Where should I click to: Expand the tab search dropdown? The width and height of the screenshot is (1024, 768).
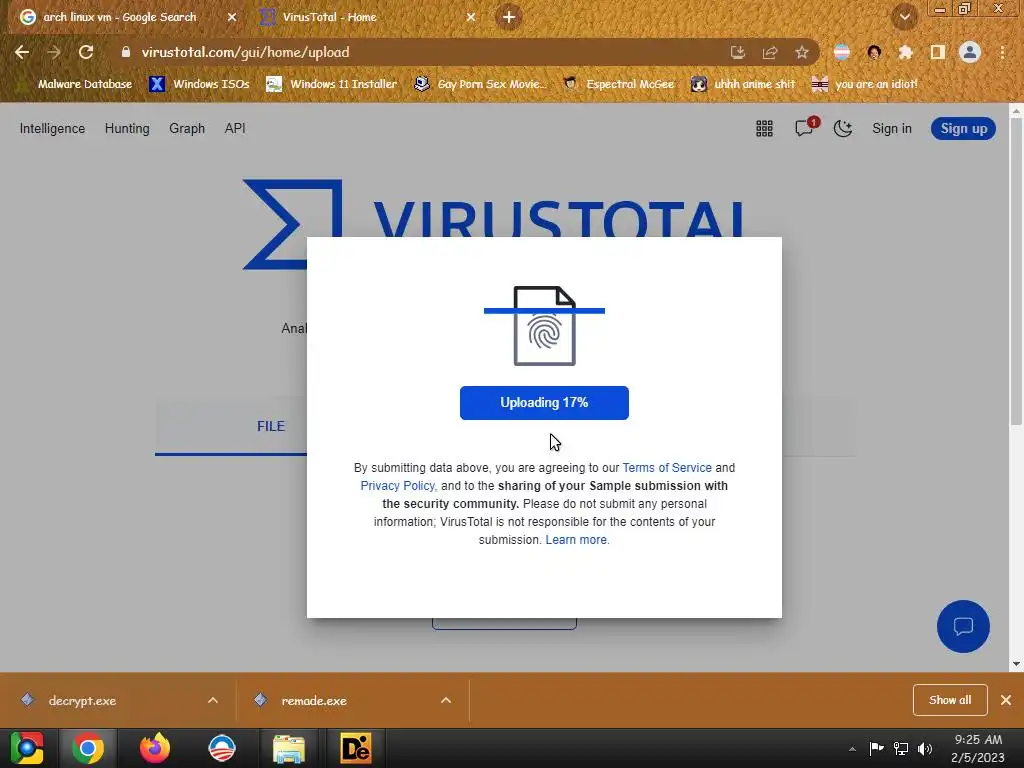point(904,18)
